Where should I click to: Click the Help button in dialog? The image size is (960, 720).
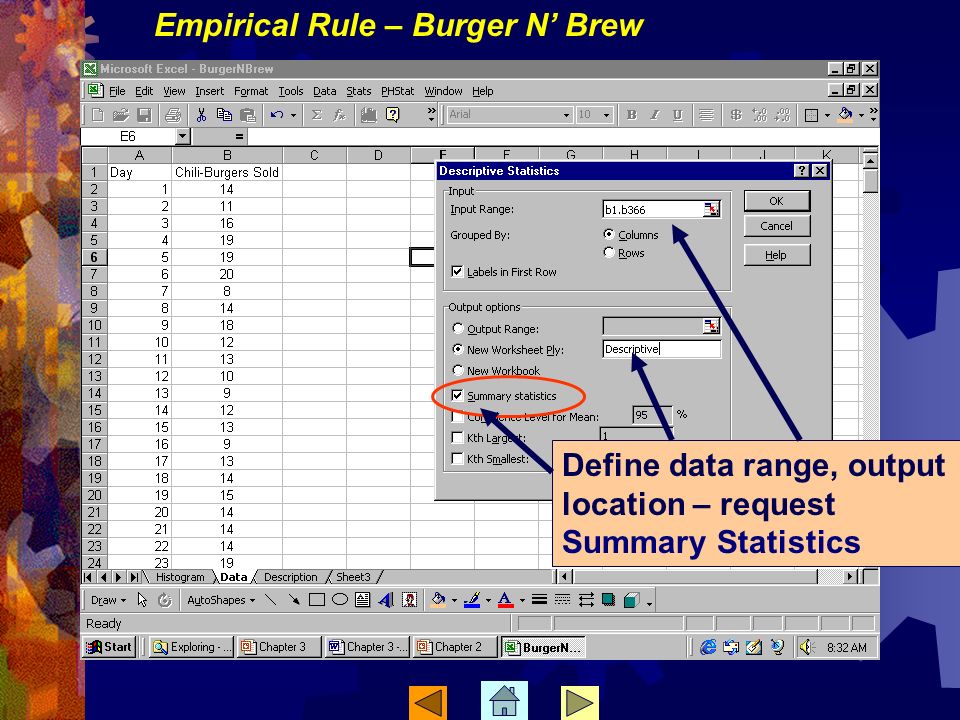776,255
